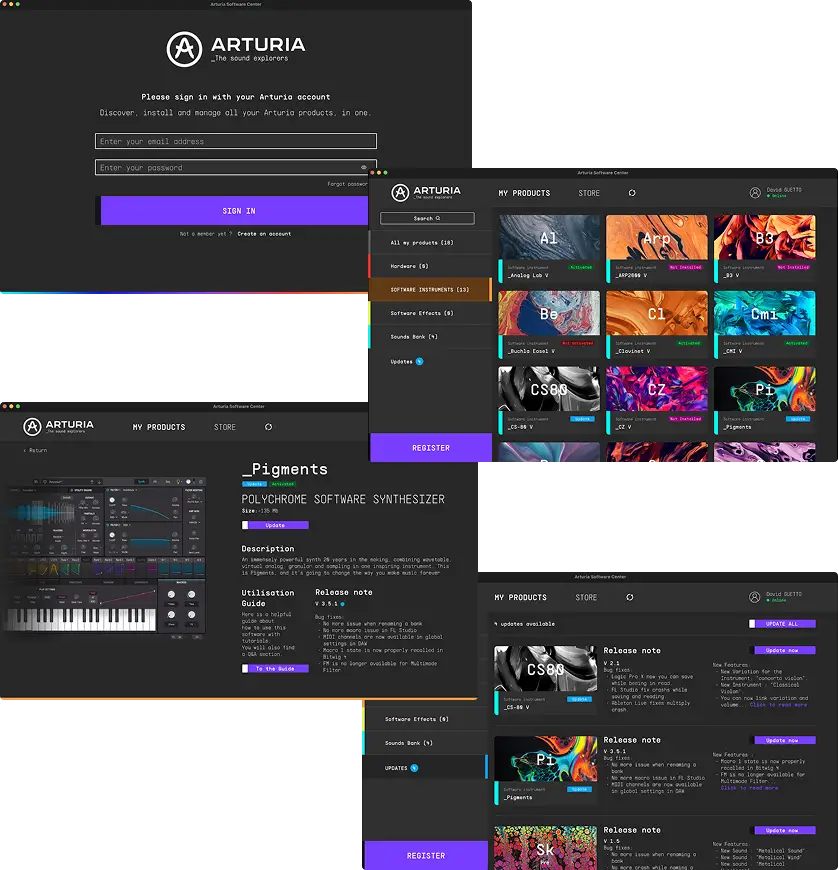
Task: Click the blue dot beside V 3.5.1 in Pigments detail
Action: tap(342, 604)
